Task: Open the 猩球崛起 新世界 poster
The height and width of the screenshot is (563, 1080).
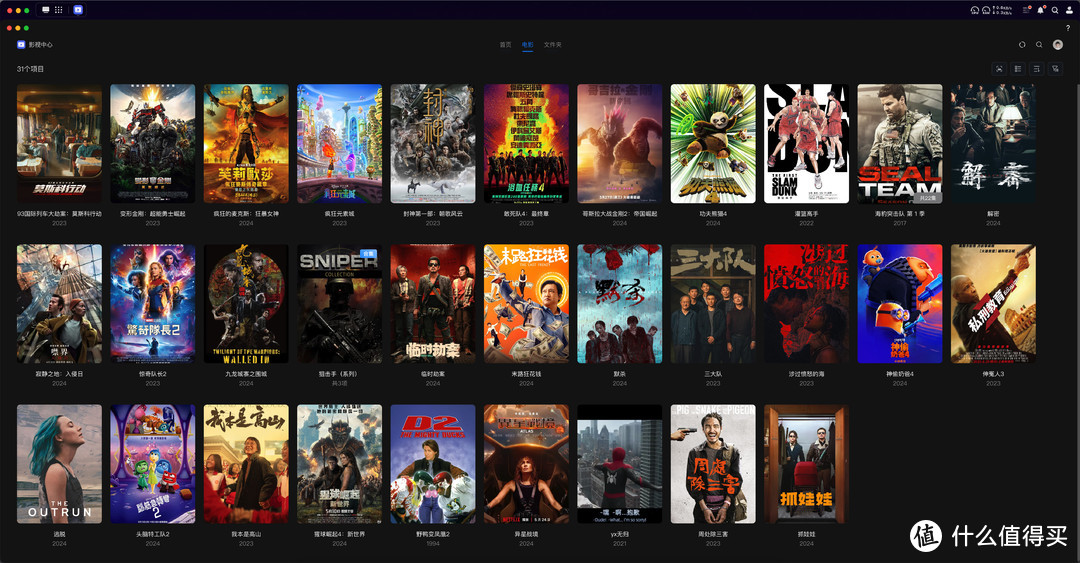Action: 340,464
